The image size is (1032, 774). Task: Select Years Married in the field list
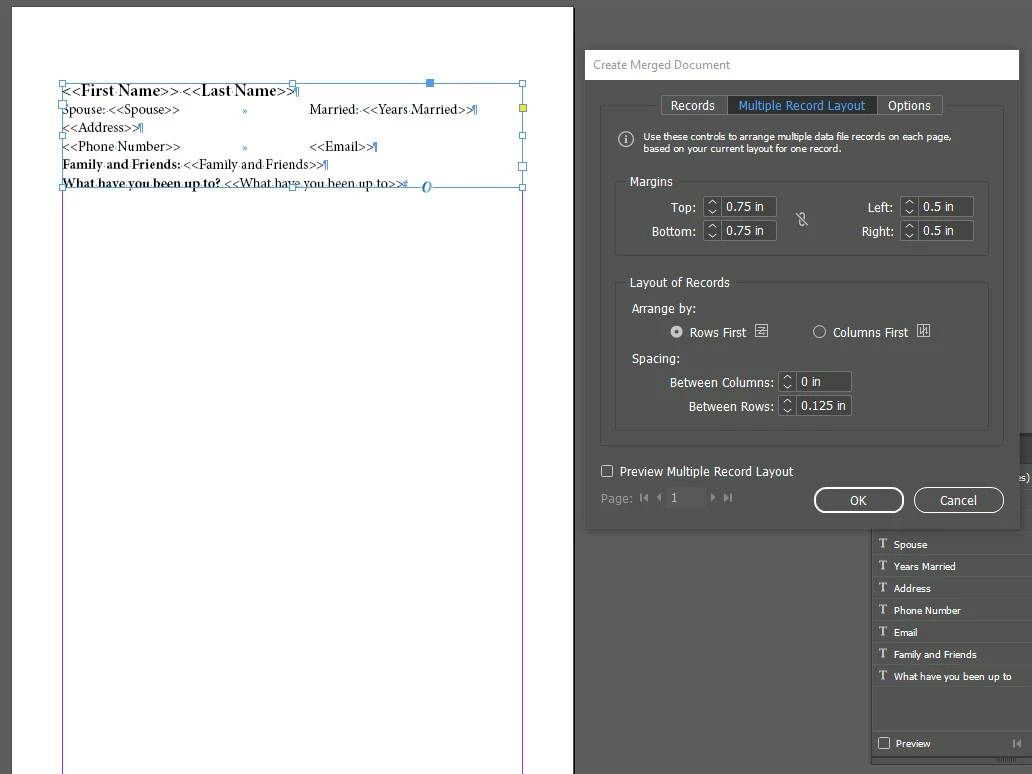coord(952,566)
